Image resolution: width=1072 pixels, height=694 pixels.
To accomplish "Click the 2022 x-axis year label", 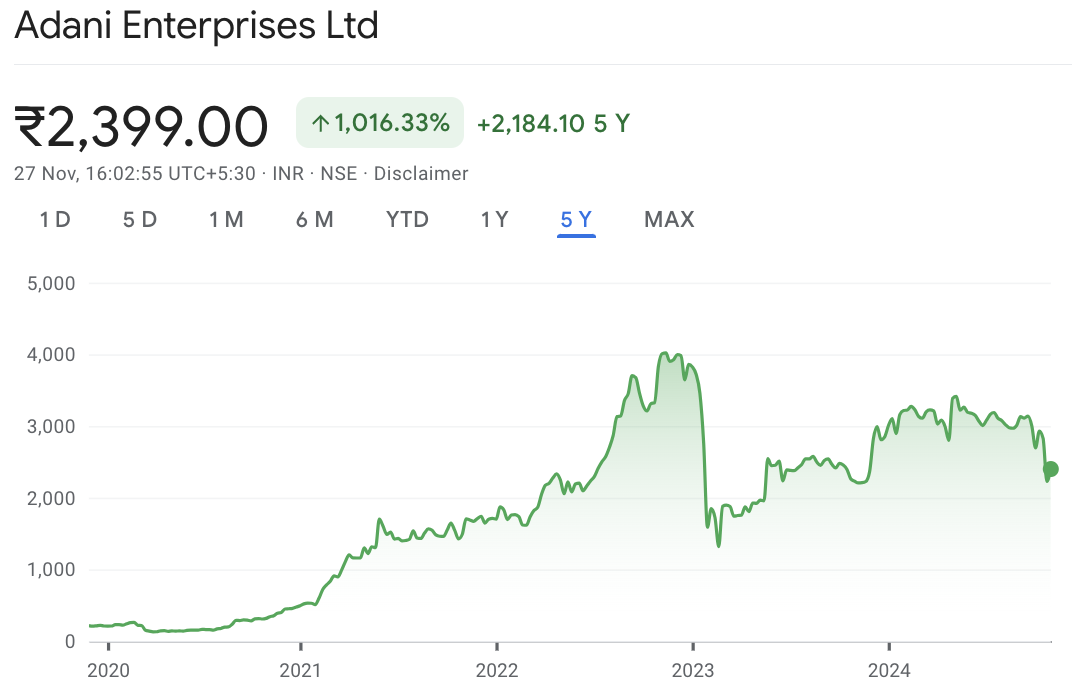I will pos(496,669).
